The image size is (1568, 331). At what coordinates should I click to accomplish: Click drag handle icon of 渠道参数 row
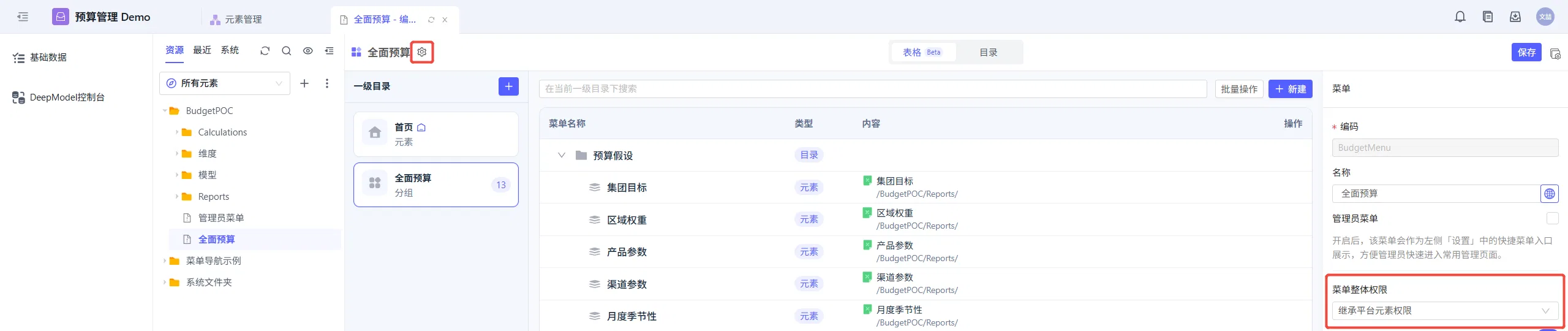[x=594, y=284]
